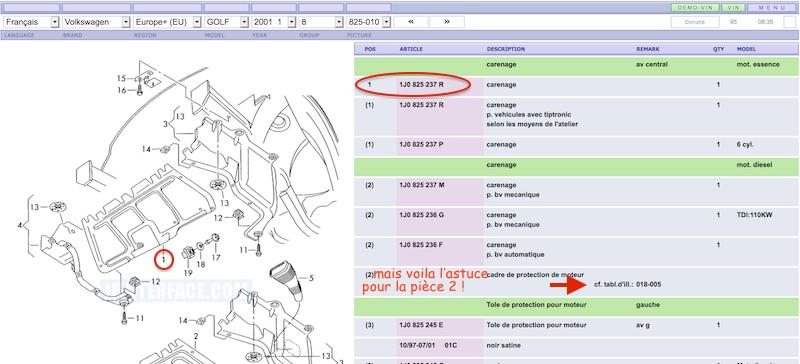
Task: Go to next picture with » button
Action: point(447,22)
